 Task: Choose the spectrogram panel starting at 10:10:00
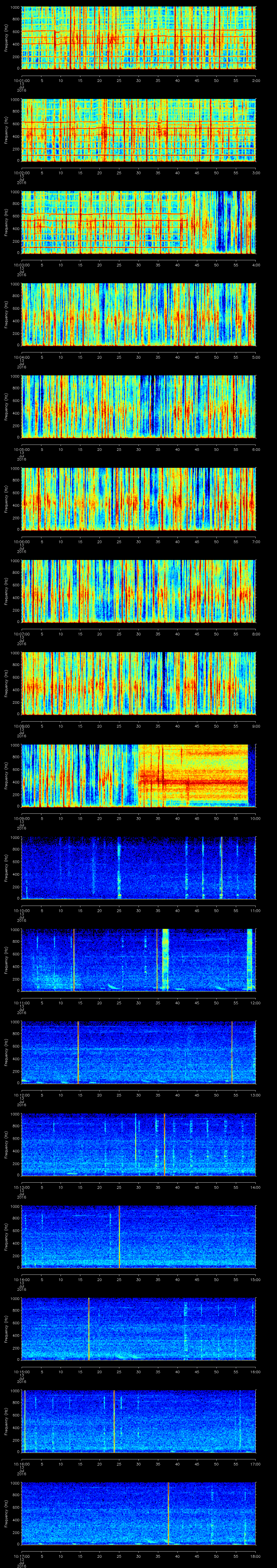tap(139, 868)
